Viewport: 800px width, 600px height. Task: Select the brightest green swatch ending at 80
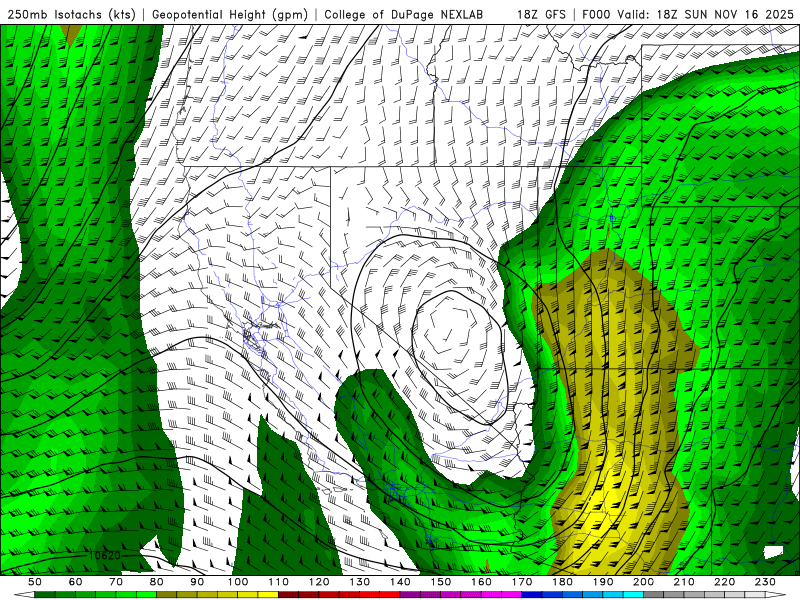[146, 594]
